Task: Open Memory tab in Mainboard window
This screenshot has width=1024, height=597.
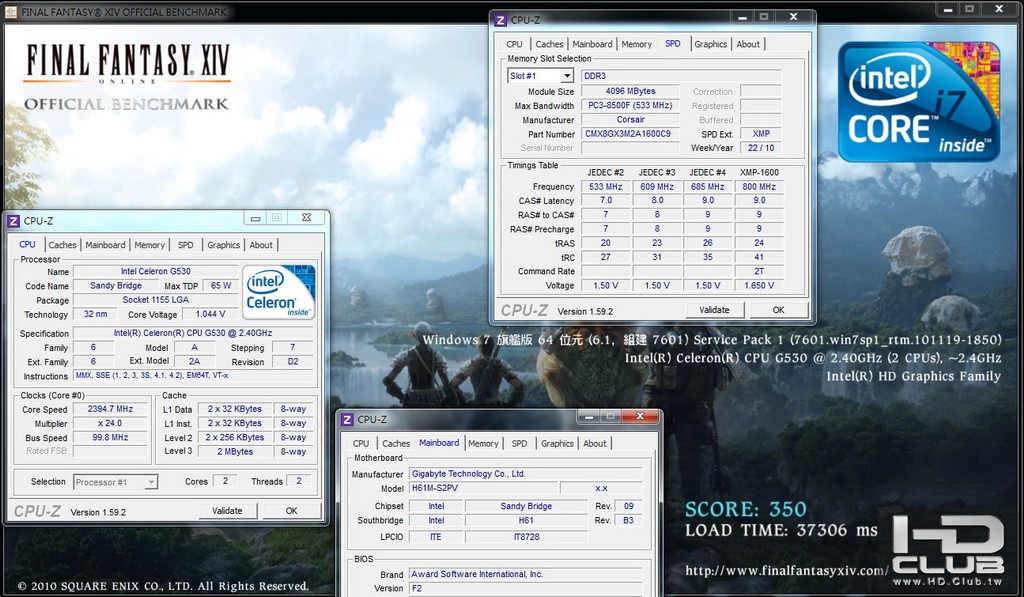Action: (x=483, y=444)
